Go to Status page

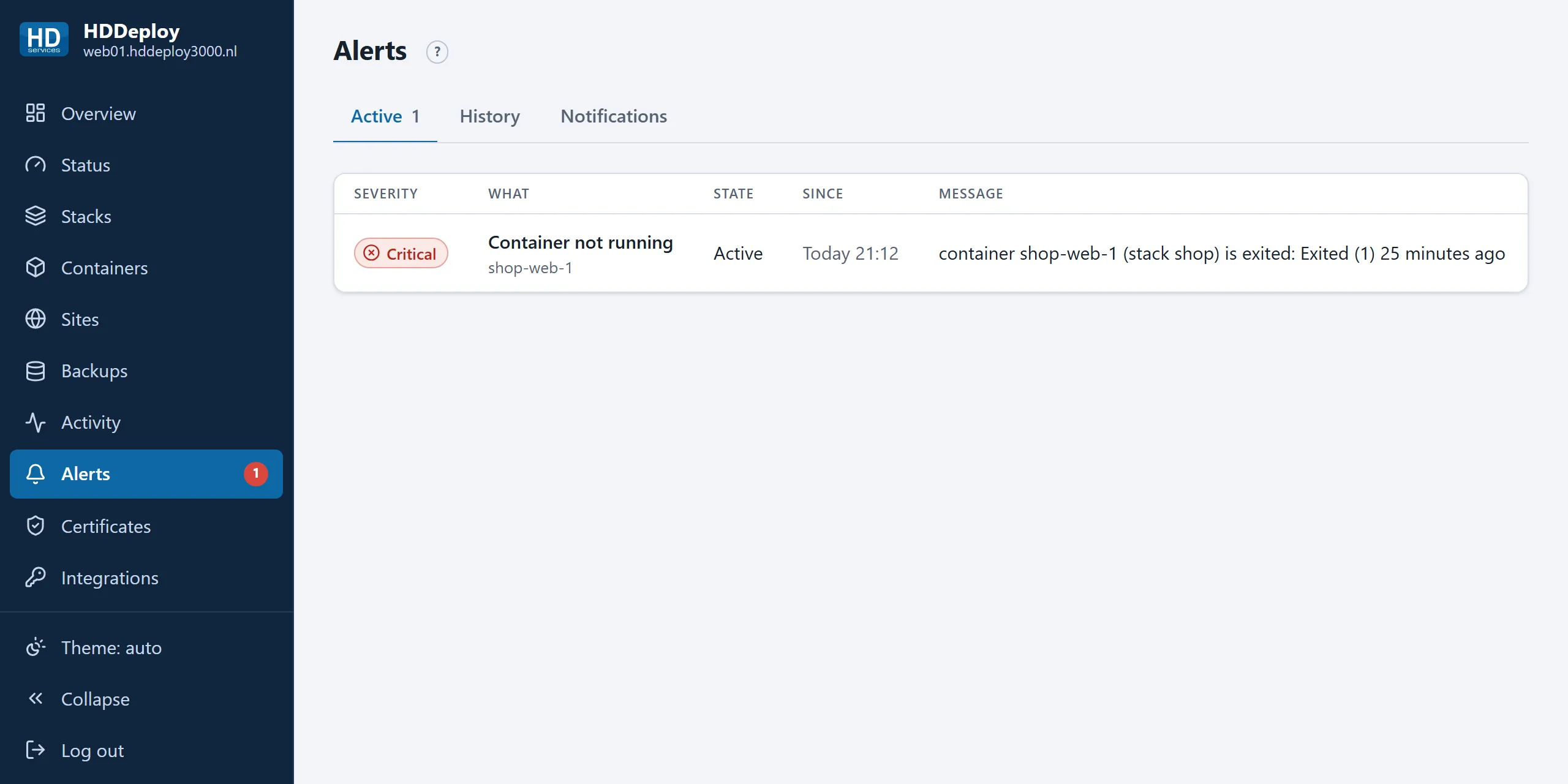tap(146, 165)
